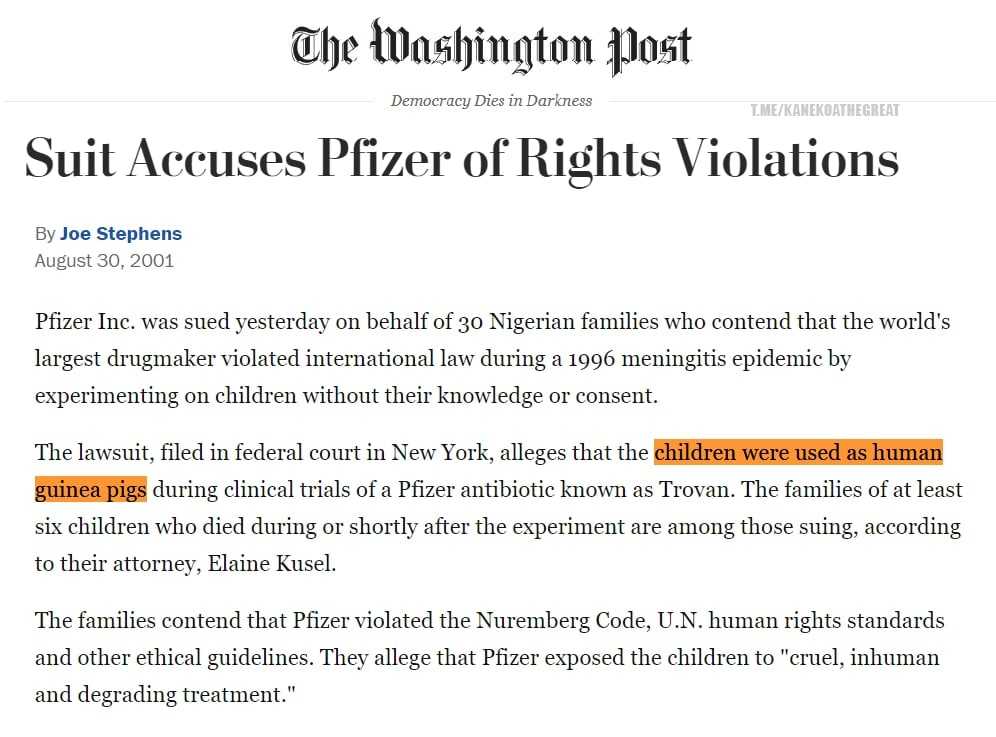Click 'and degrading treatment.' closing line
Viewport: 996px width, 737px height.
[x=166, y=695]
